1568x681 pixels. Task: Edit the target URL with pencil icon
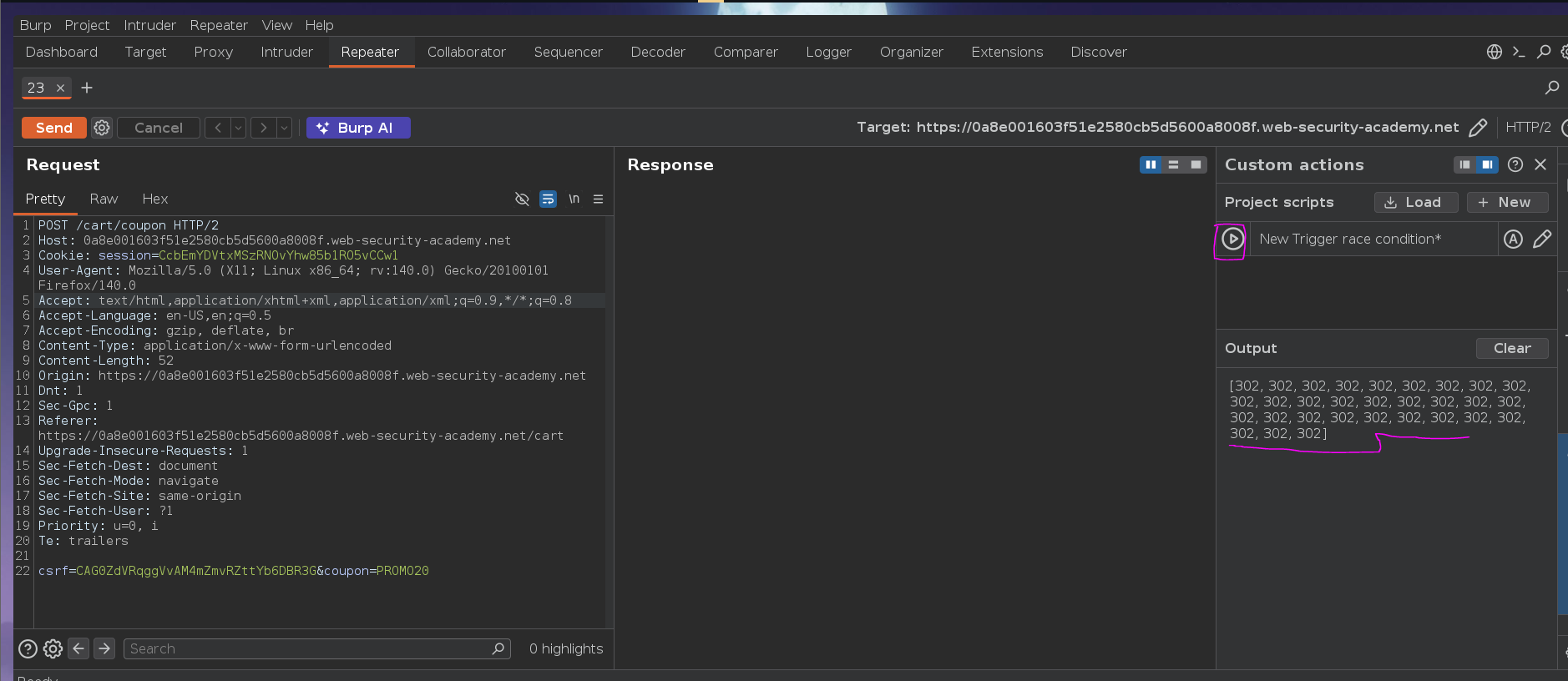coord(1477,128)
